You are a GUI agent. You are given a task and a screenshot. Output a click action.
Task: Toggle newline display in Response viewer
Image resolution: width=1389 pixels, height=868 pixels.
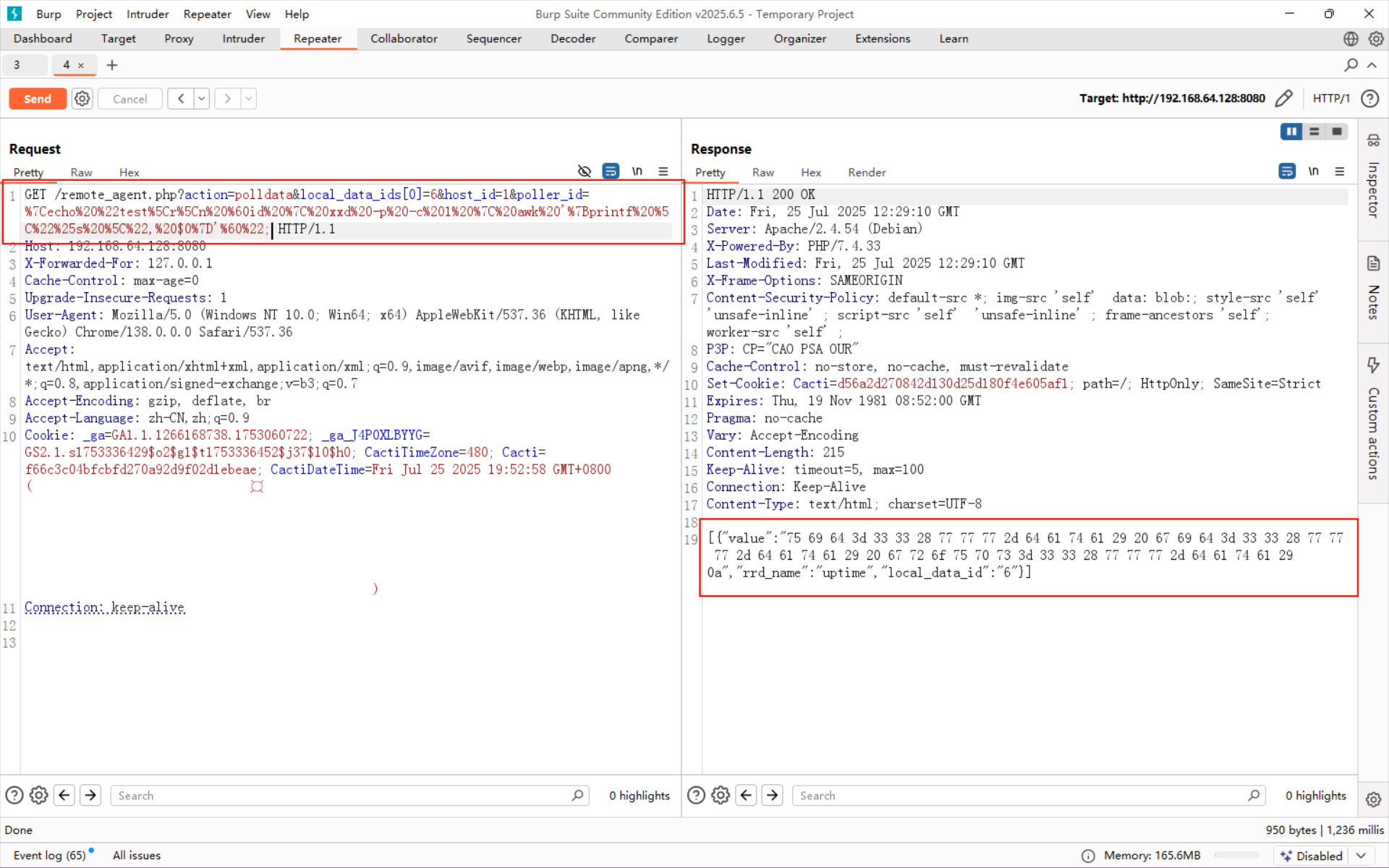1314,171
